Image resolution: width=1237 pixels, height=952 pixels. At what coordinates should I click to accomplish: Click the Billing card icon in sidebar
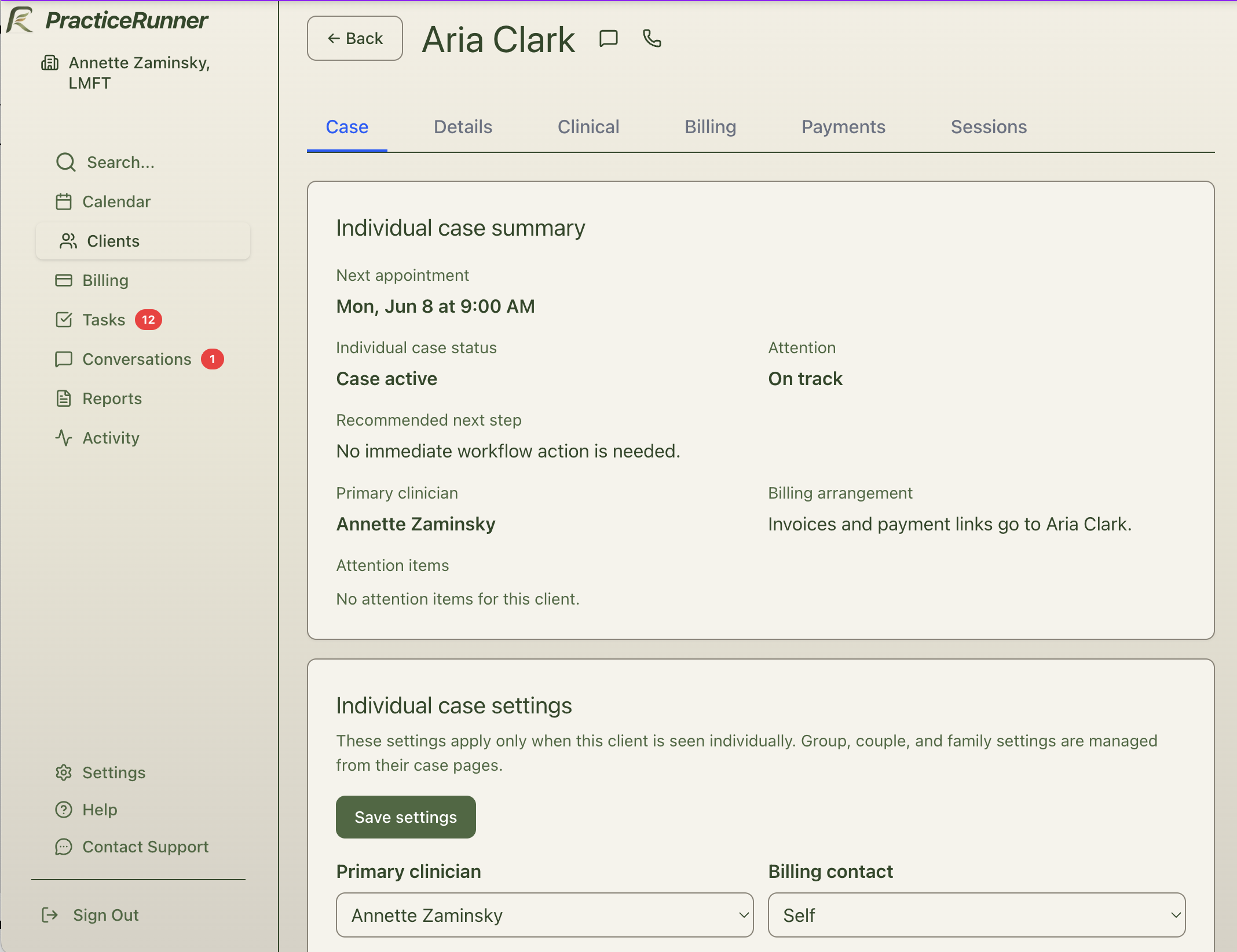pos(64,280)
